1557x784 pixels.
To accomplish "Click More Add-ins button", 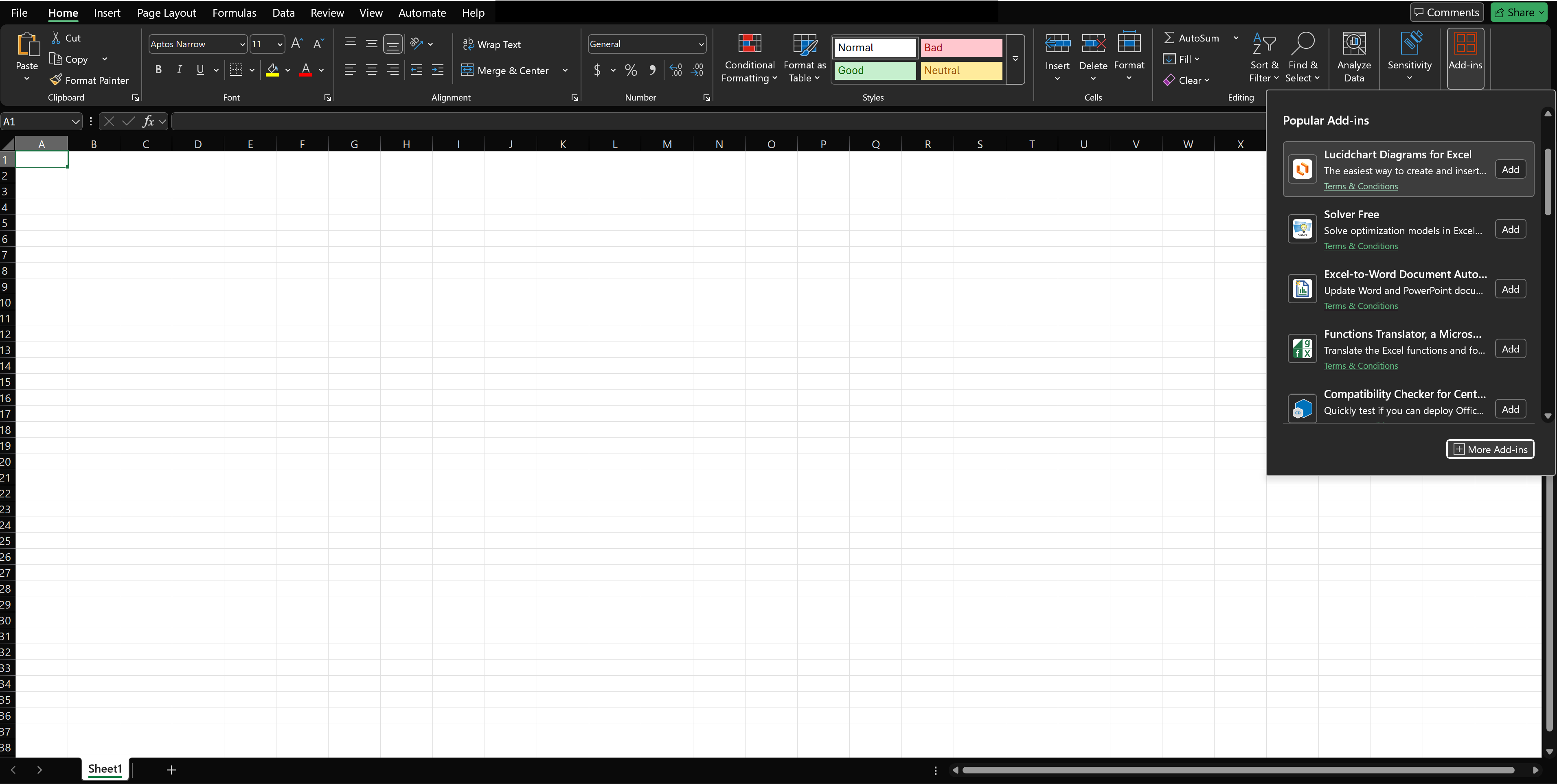I will (1490, 449).
